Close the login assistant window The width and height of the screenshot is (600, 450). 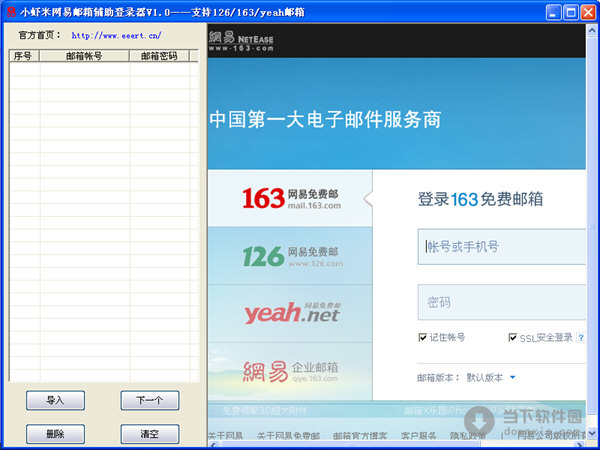click(588, 13)
